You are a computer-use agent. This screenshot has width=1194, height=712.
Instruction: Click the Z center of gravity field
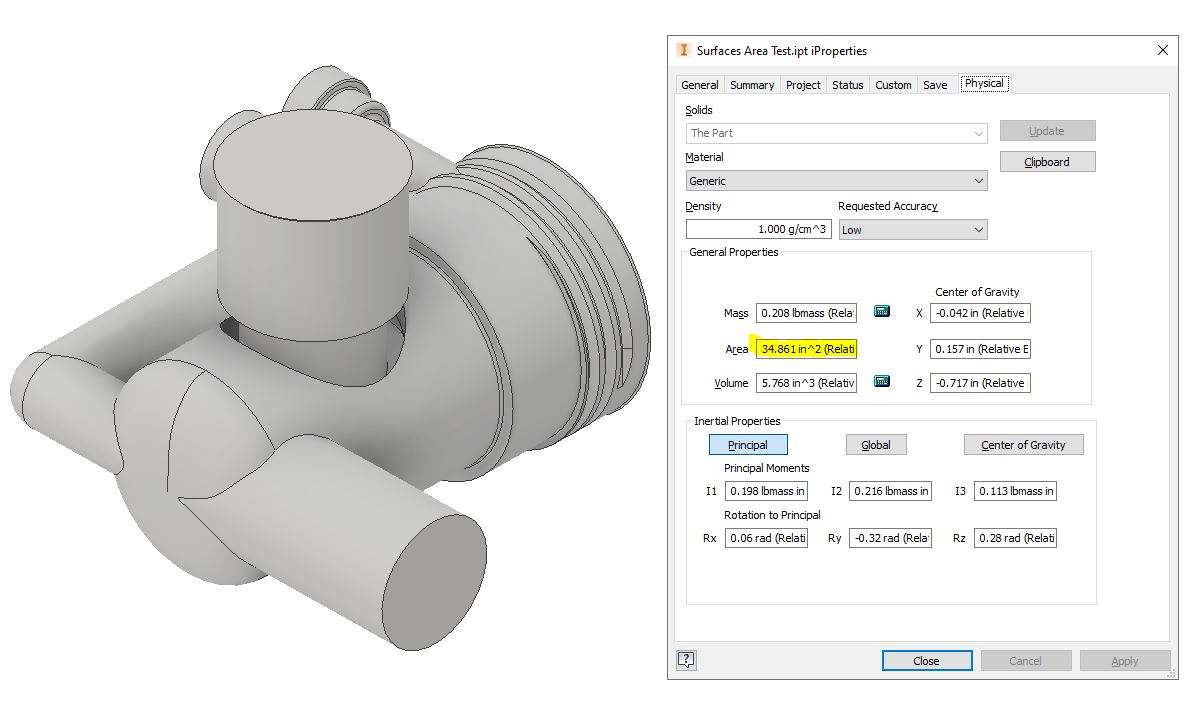pos(980,383)
